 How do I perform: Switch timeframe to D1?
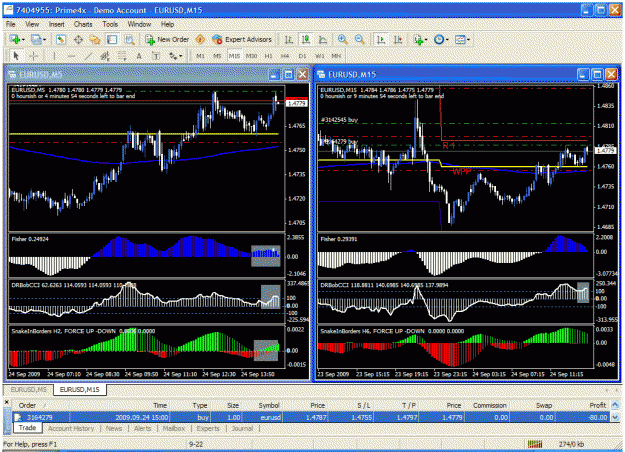click(x=303, y=56)
